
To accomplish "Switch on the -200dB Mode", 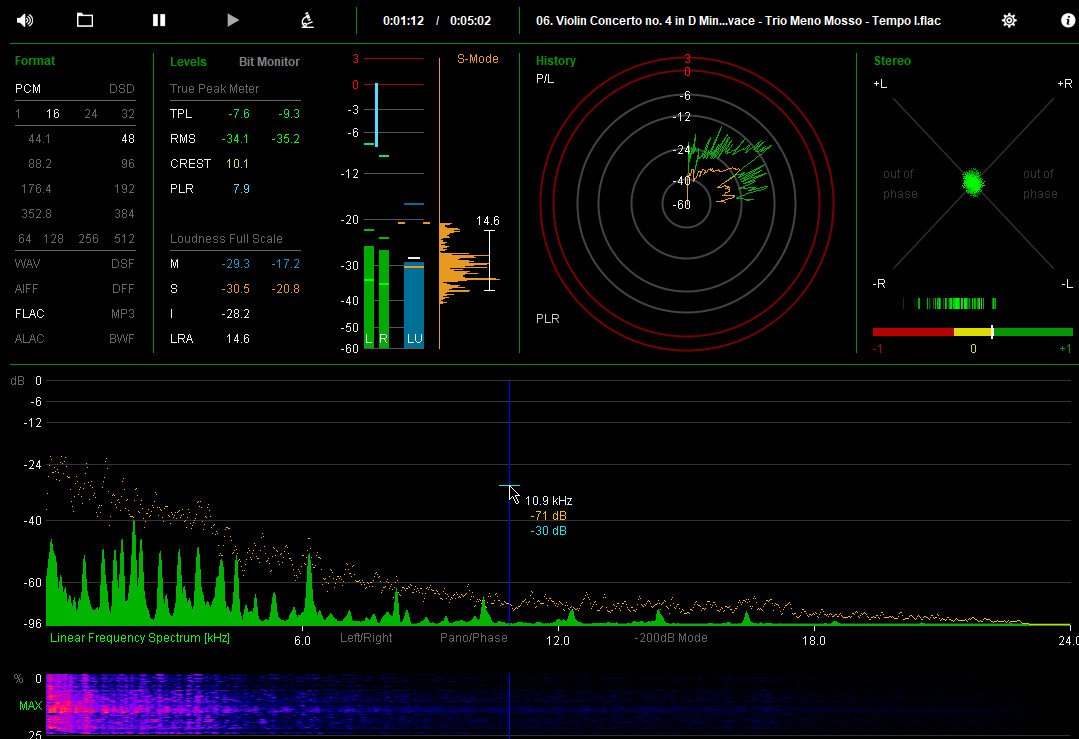I will 671,638.
